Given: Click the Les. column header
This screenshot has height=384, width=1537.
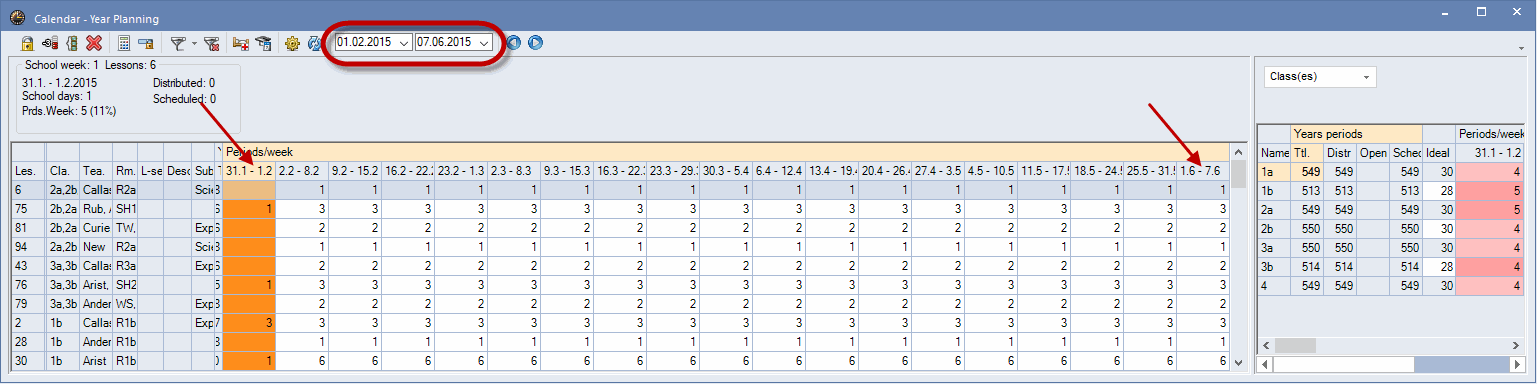Looking at the screenshot, I should [x=28, y=170].
